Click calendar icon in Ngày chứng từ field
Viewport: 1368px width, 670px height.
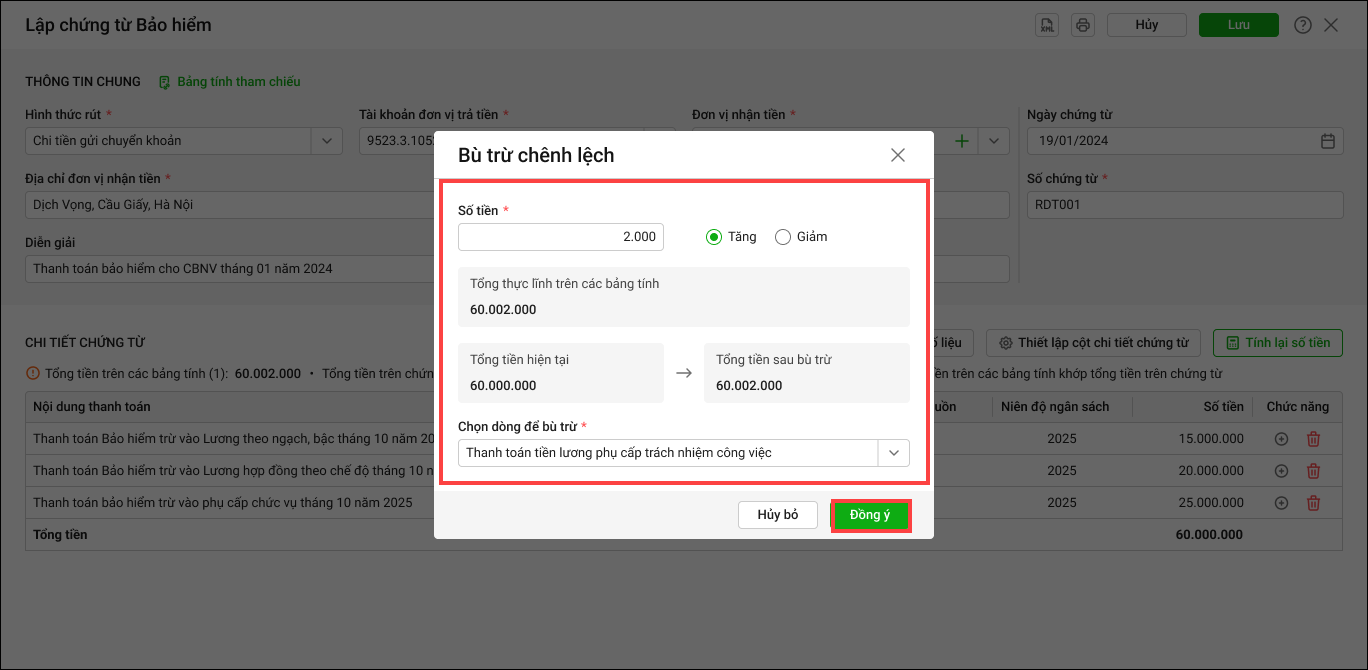1327,141
